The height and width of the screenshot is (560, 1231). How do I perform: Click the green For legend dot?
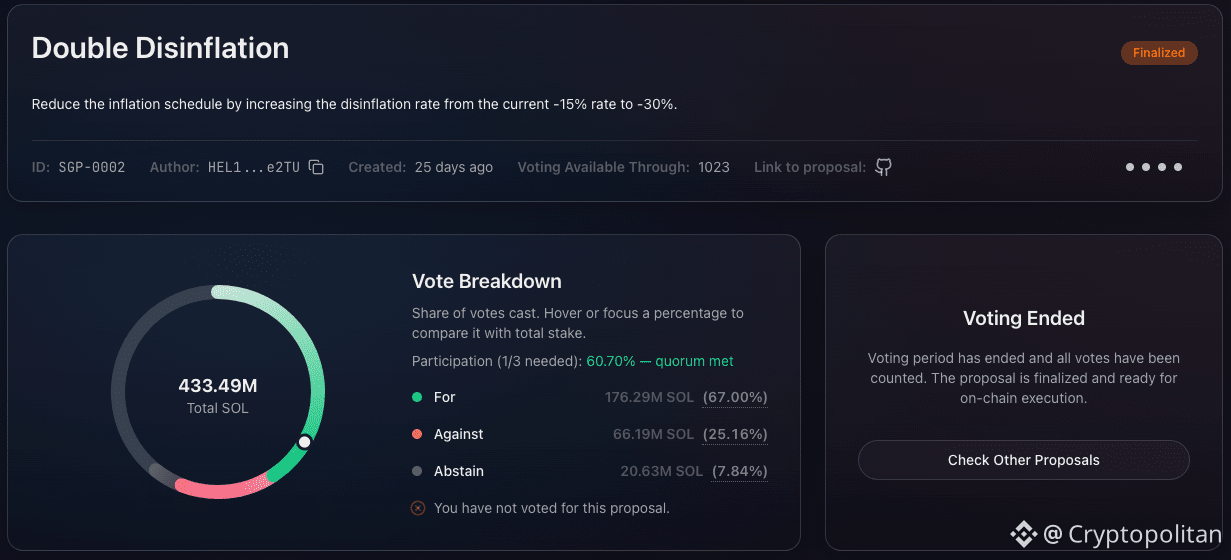(417, 397)
